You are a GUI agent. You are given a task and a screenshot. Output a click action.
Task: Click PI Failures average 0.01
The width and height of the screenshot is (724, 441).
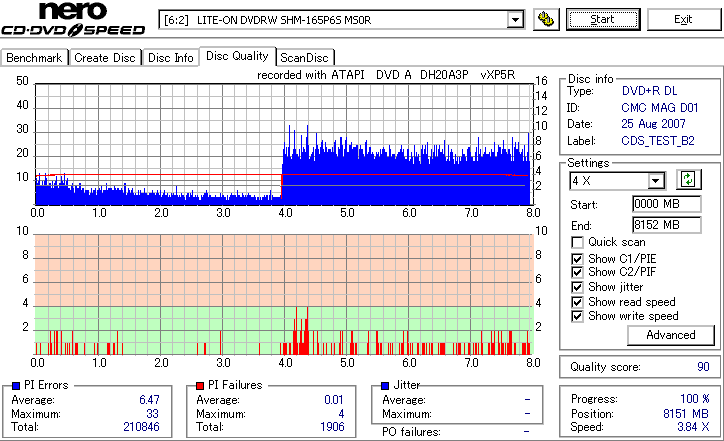point(333,400)
